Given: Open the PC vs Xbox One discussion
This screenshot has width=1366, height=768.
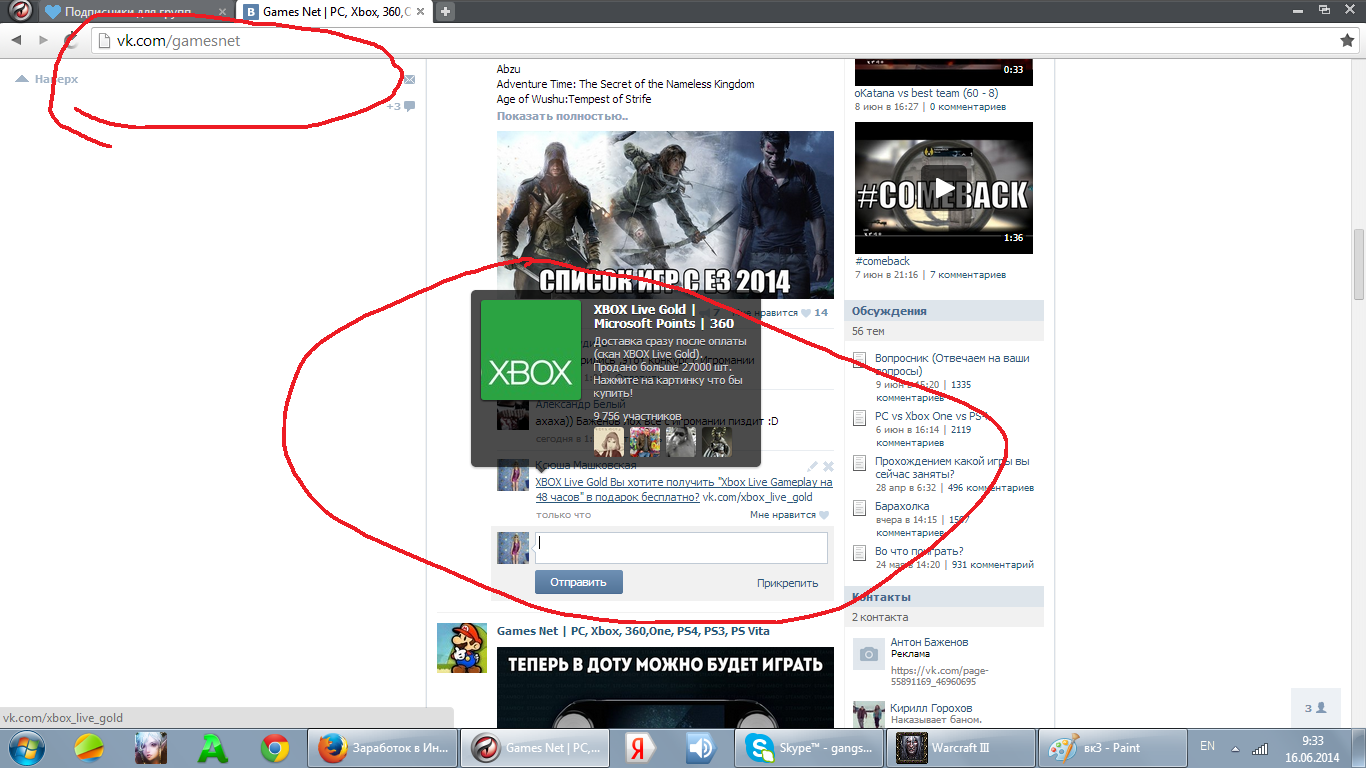Looking at the screenshot, I should [931, 416].
